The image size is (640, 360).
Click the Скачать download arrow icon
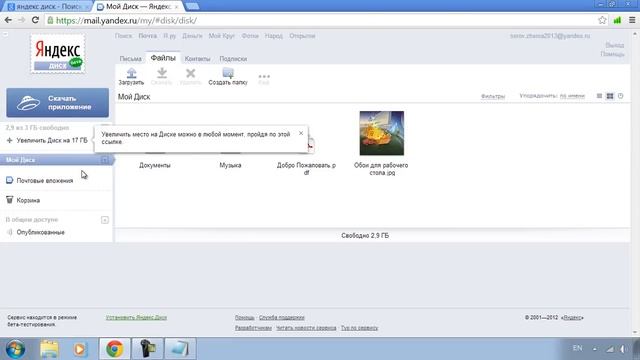point(162,73)
